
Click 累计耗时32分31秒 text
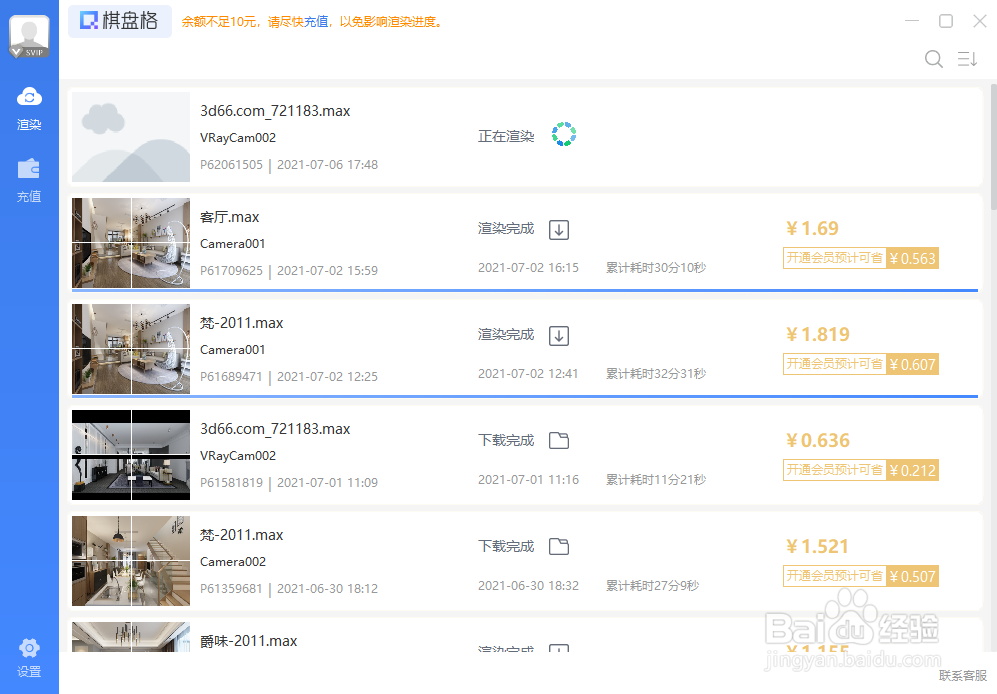pos(656,374)
